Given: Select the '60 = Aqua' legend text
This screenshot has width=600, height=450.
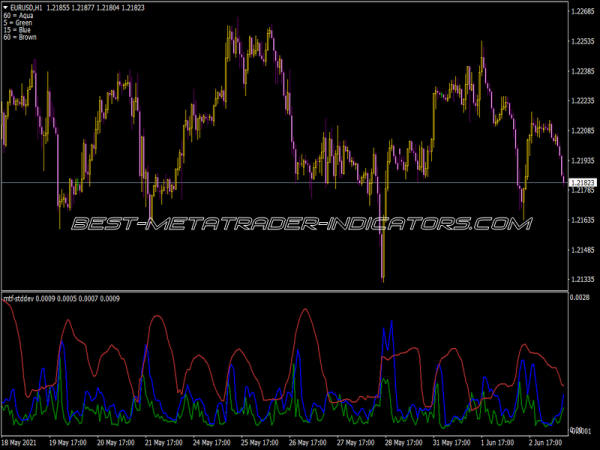Looking at the screenshot, I should pyautogui.click(x=18, y=15).
